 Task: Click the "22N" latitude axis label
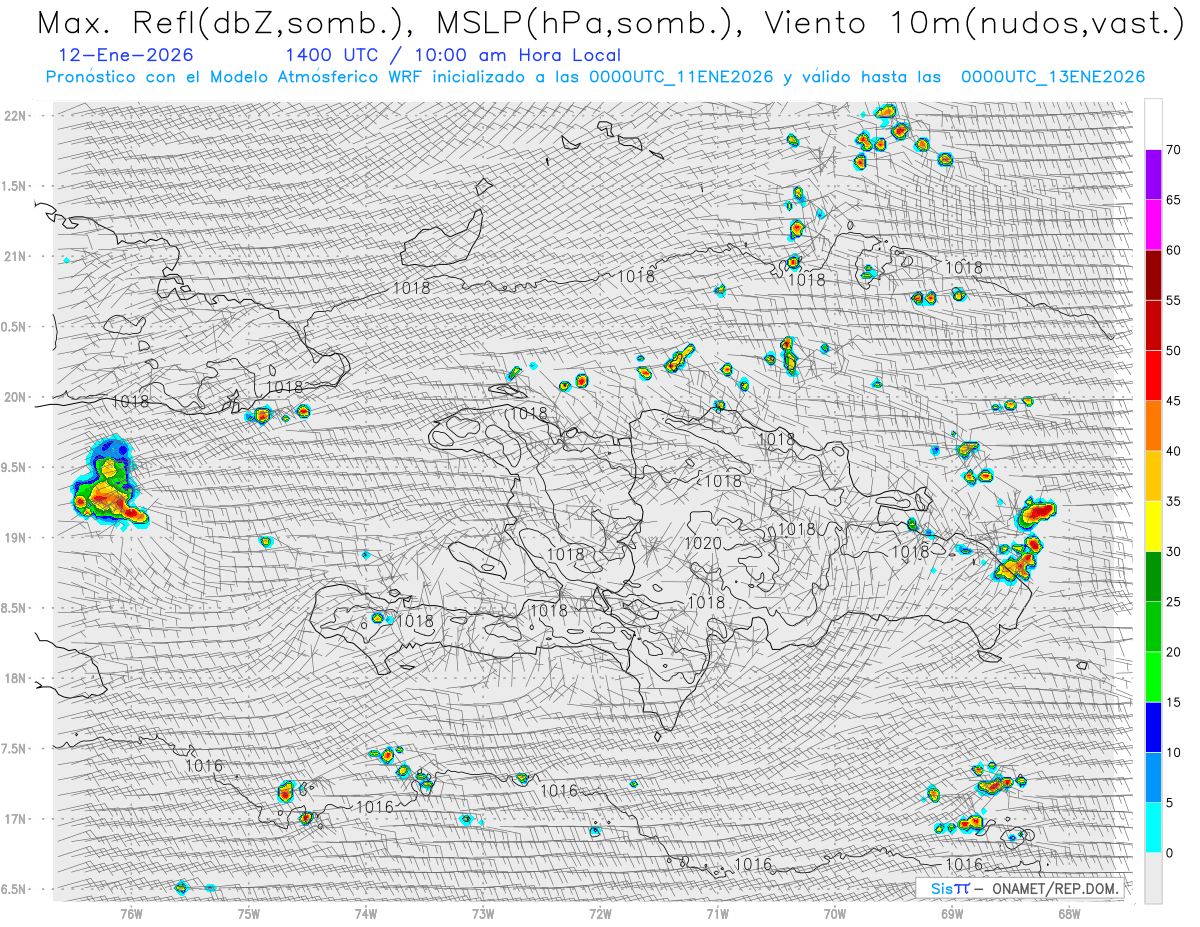15,115
